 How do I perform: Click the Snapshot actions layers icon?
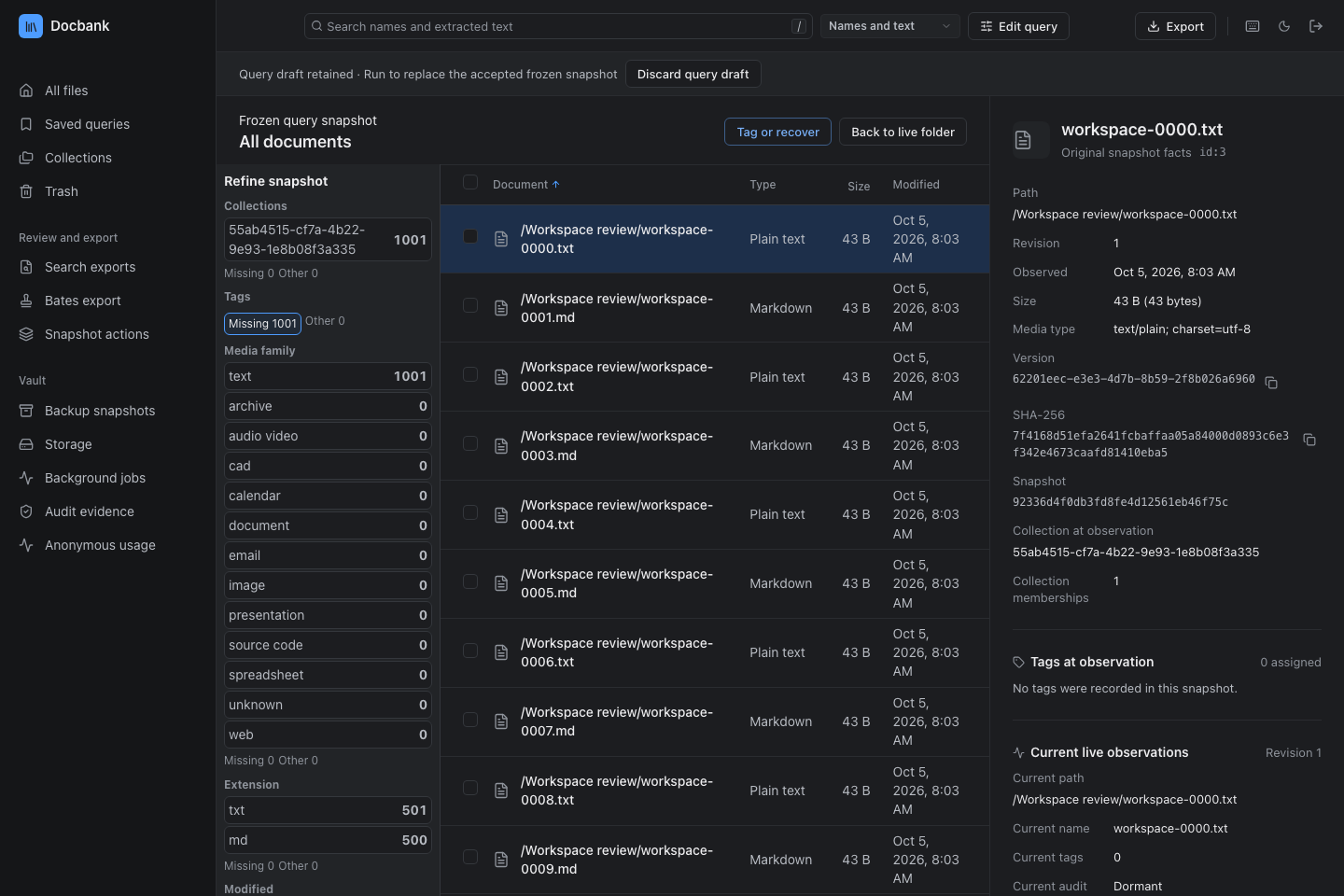point(26,334)
